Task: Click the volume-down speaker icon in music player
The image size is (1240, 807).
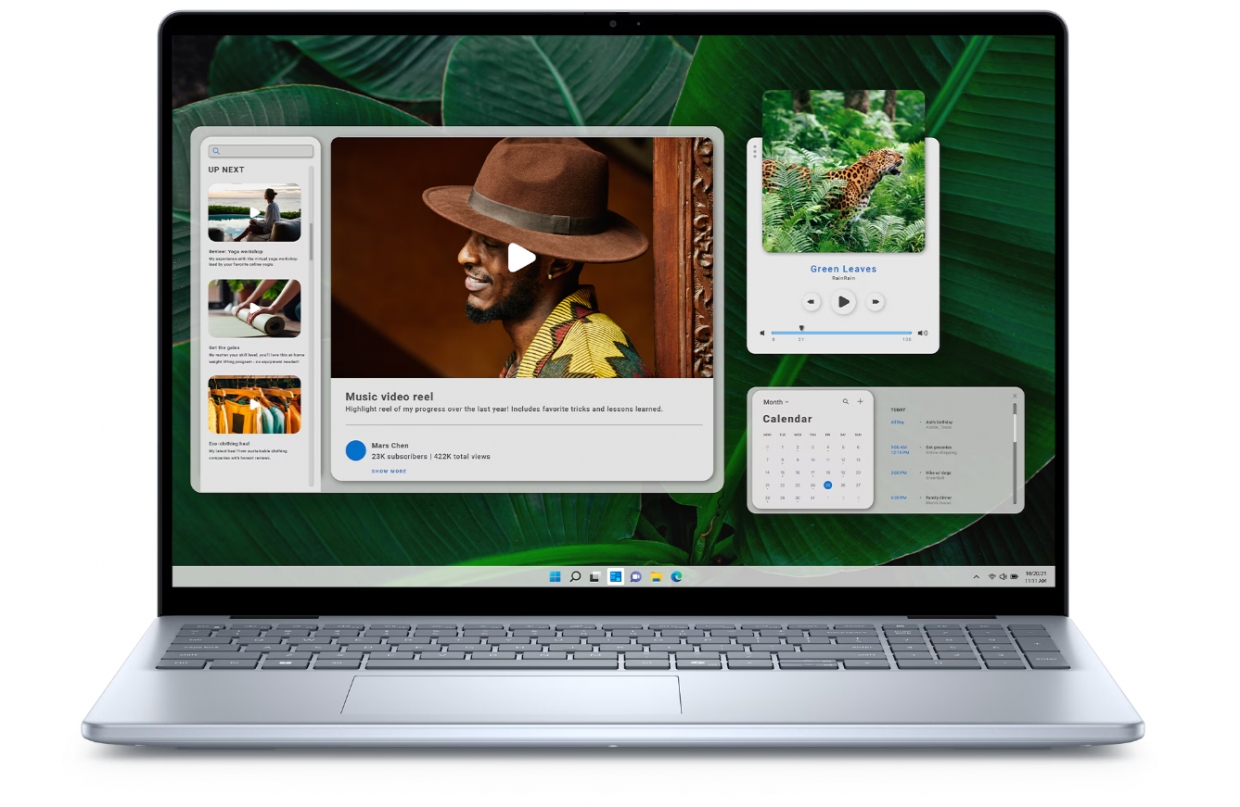Action: pos(762,333)
